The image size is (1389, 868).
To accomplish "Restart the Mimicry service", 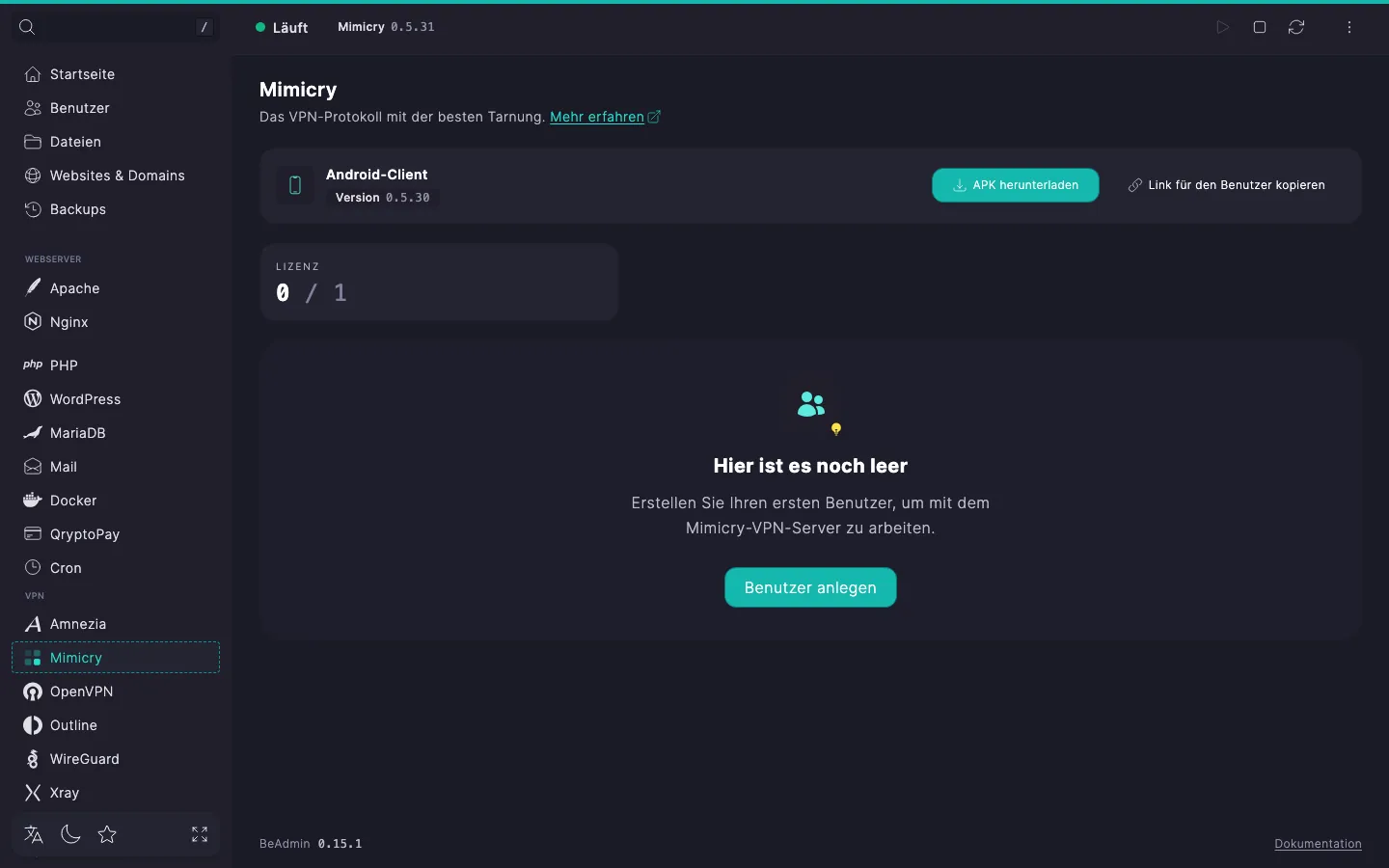I will pos(1296,27).
